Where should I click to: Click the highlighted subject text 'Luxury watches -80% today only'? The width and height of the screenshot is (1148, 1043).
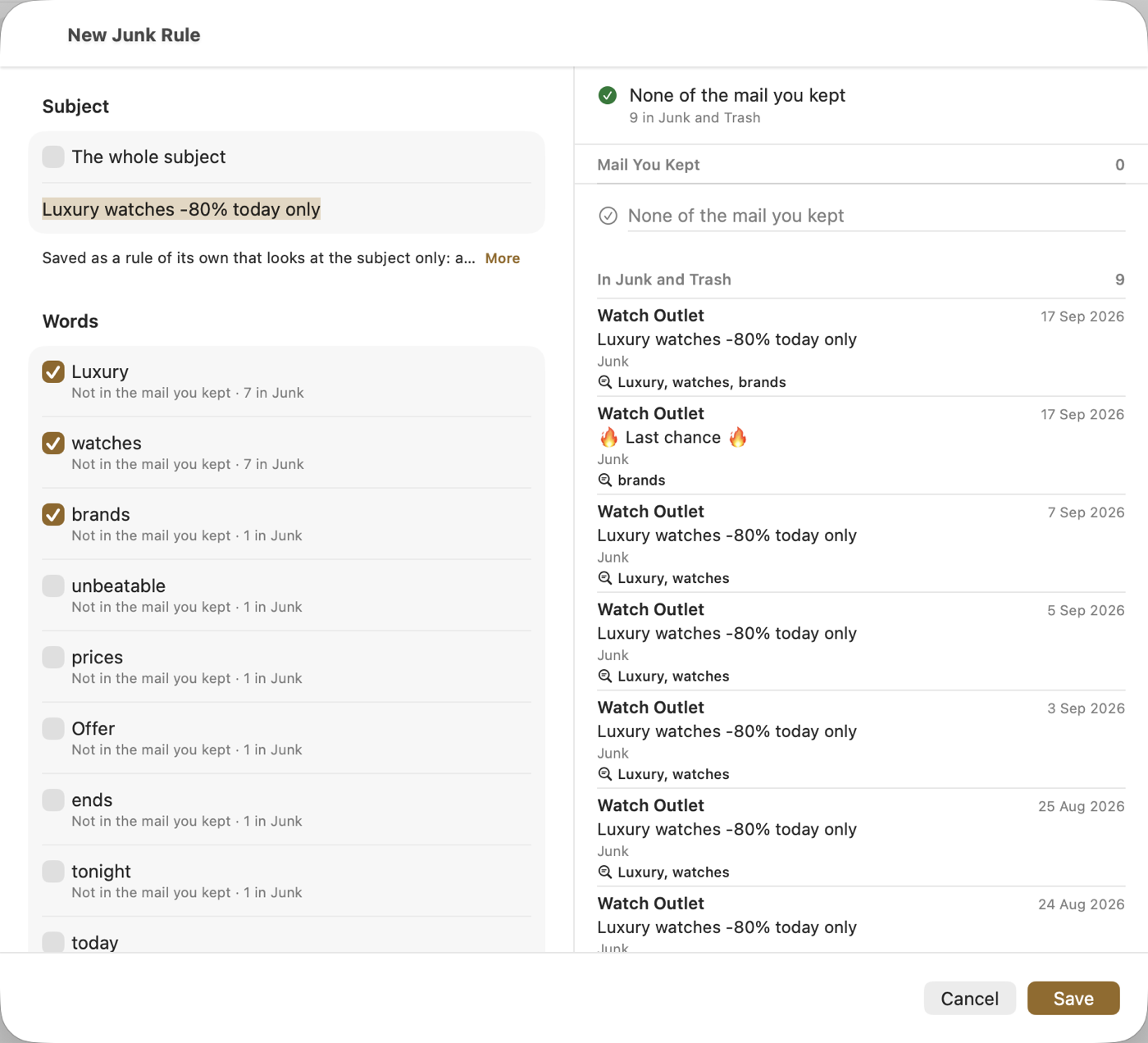point(181,209)
